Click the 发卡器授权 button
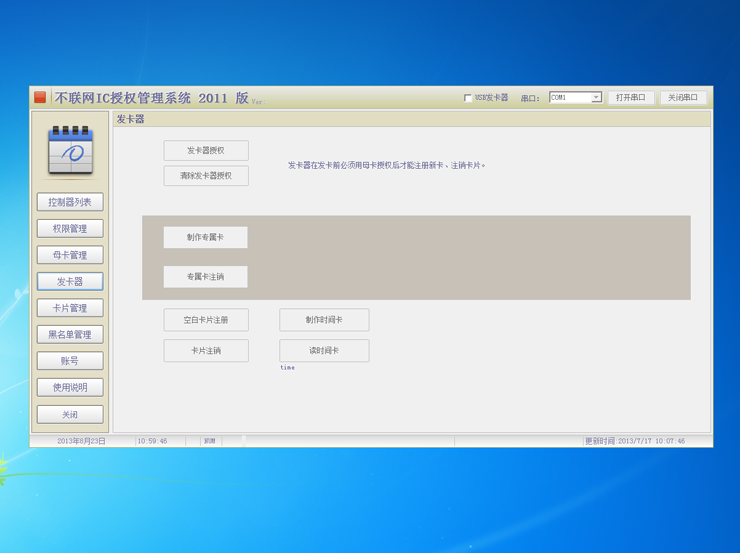This screenshot has width=740, height=553. pos(206,150)
